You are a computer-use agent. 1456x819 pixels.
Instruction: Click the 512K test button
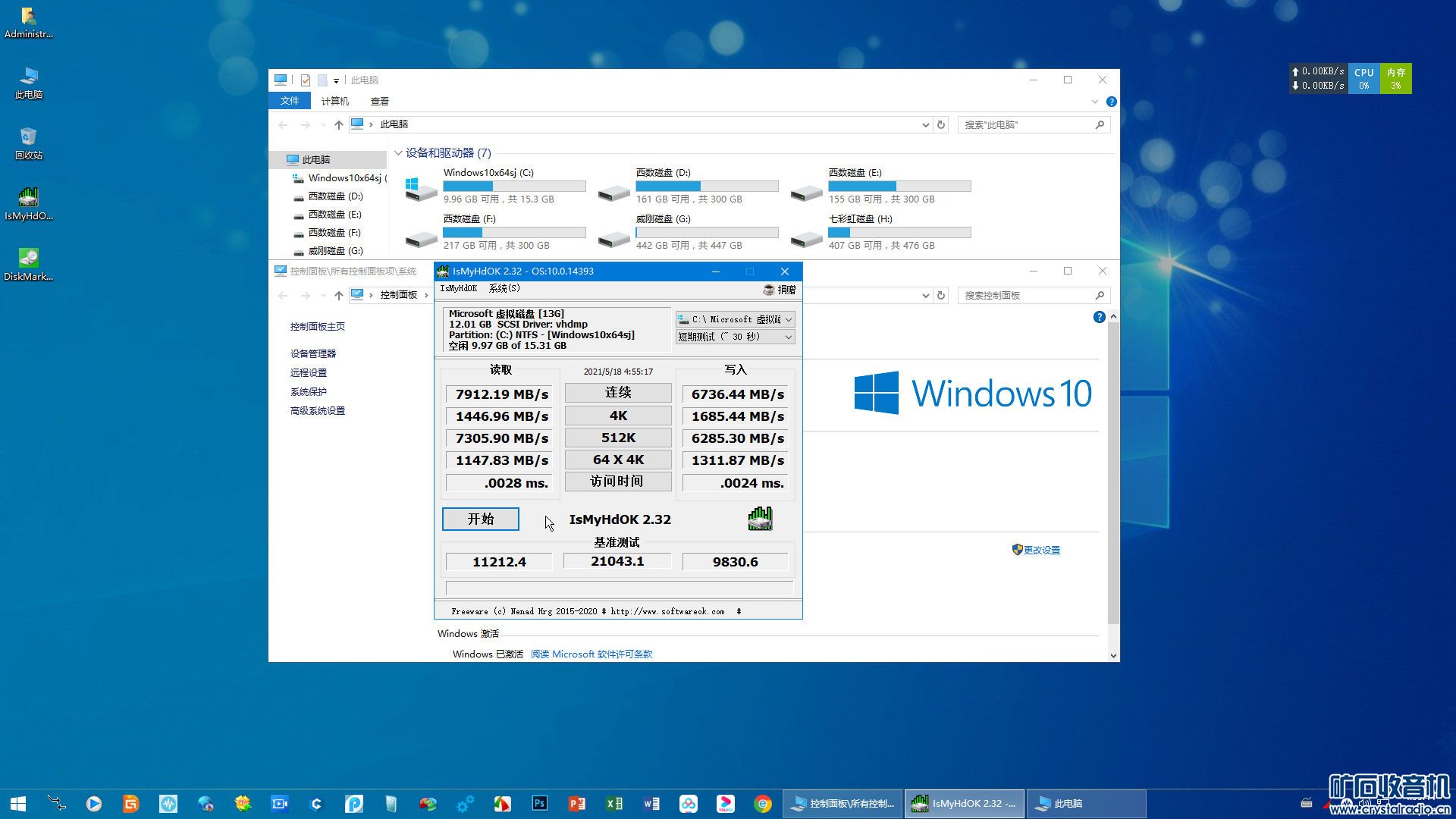pos(618,438)
